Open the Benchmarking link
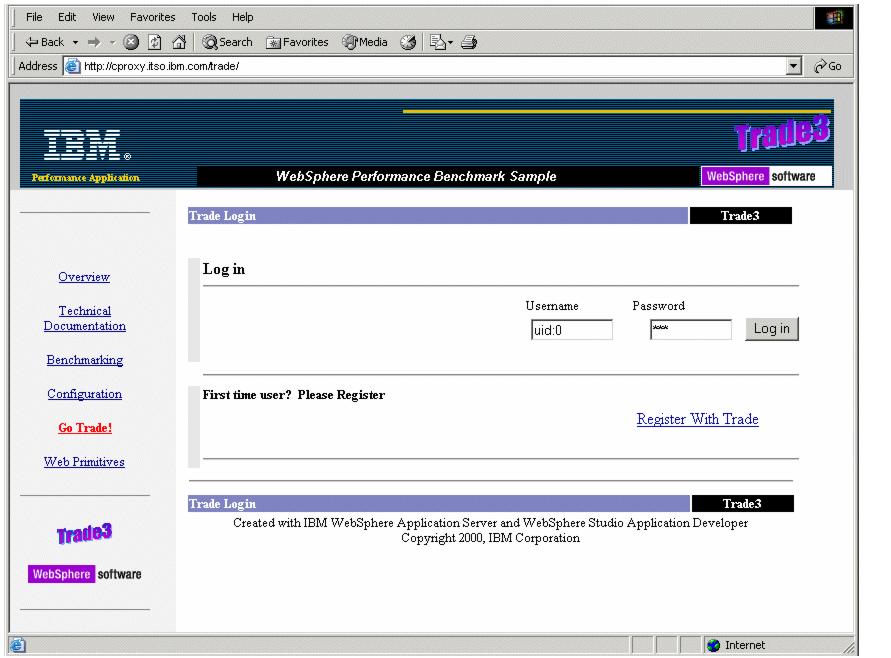Screen dimensions: 891x658 [x=85, y=360]
